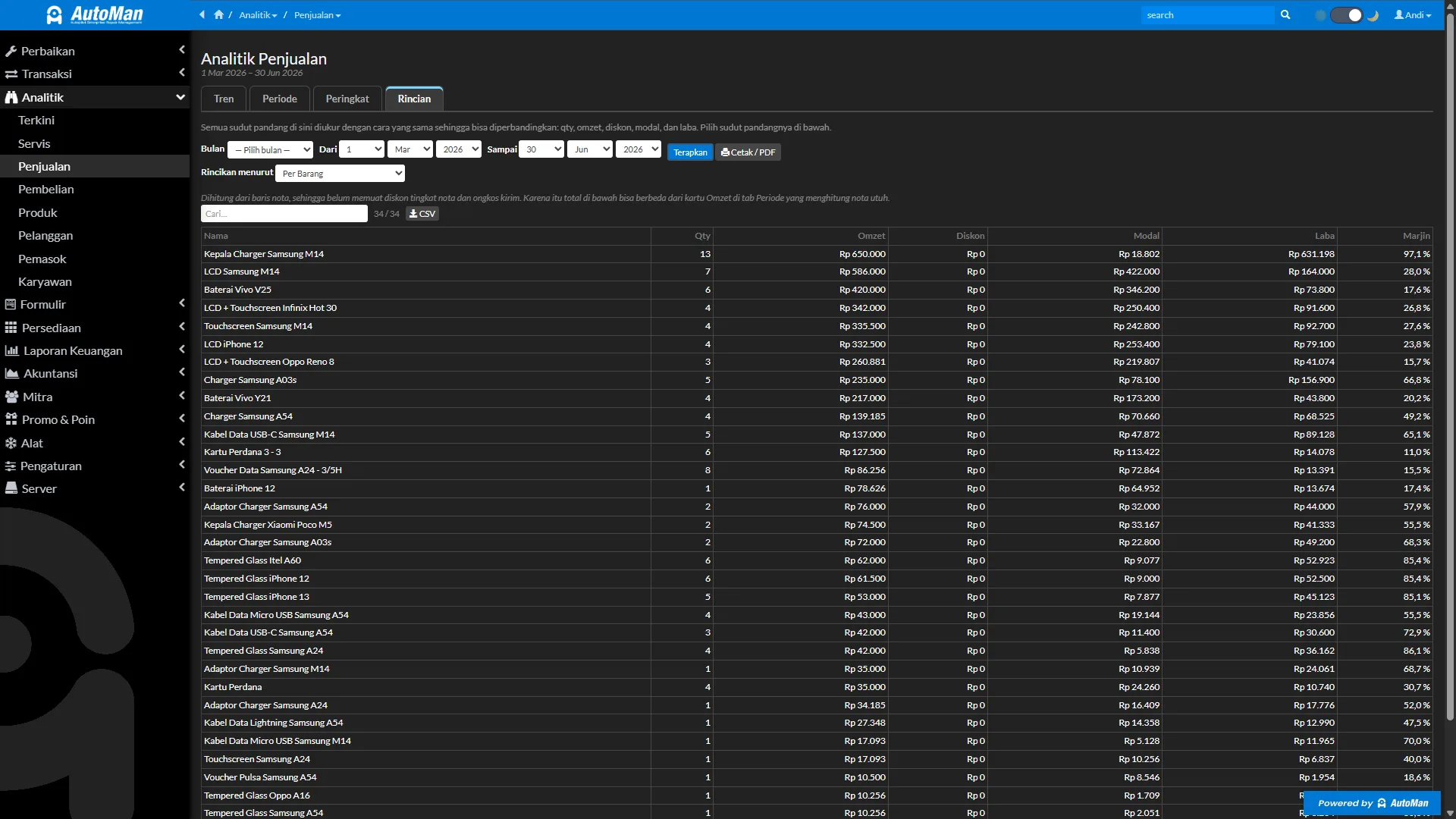The width and height of the screenshot is (1456, 819).
Task: Click the Baterai Vivo V25 row name
Action: click(237, 290)
